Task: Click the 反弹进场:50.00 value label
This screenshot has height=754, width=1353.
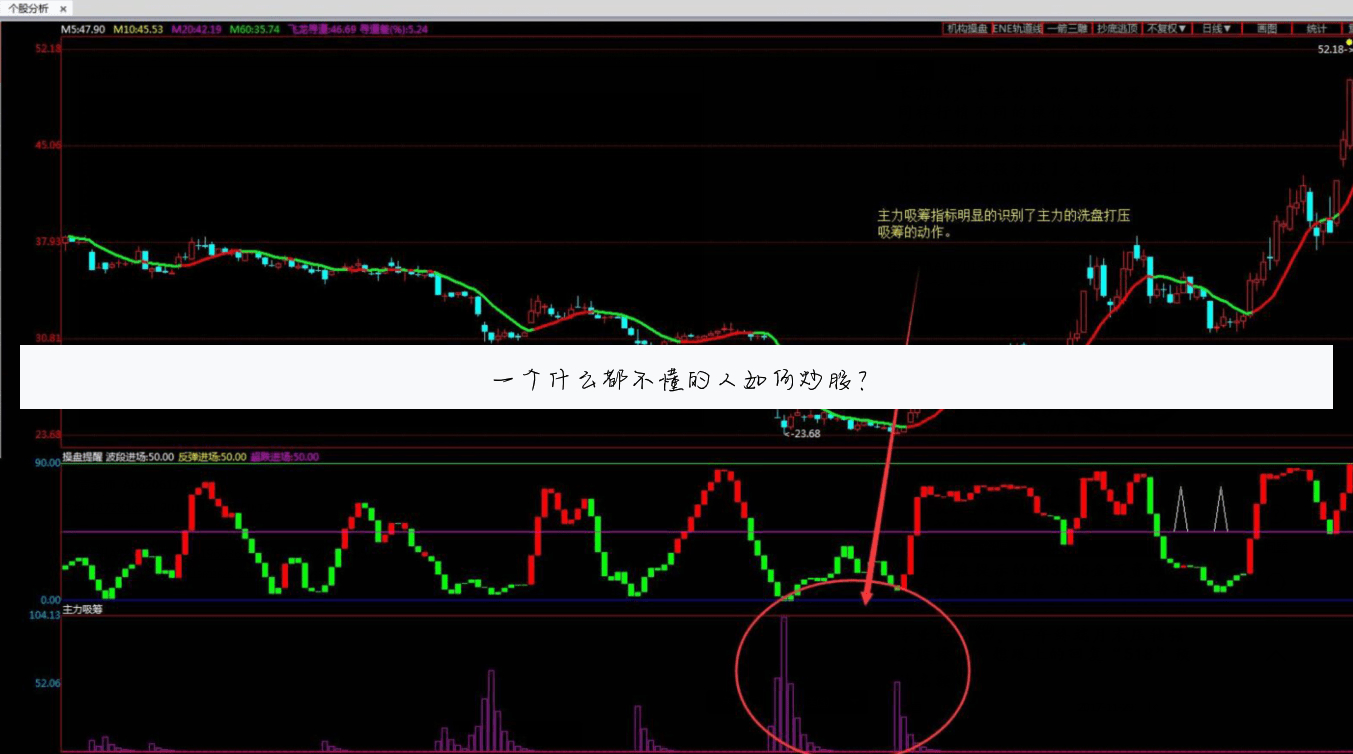Action: [212, 456]
